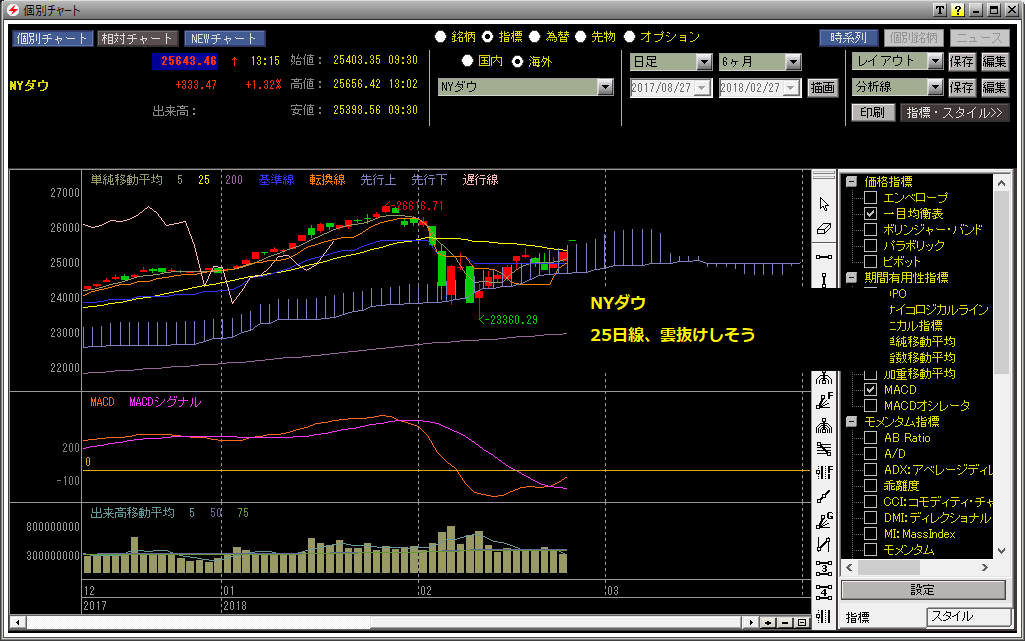Screen dimensions: 1025x641
Task: Click the chart scroll-left arrow
Action: [x=18, y=623]
